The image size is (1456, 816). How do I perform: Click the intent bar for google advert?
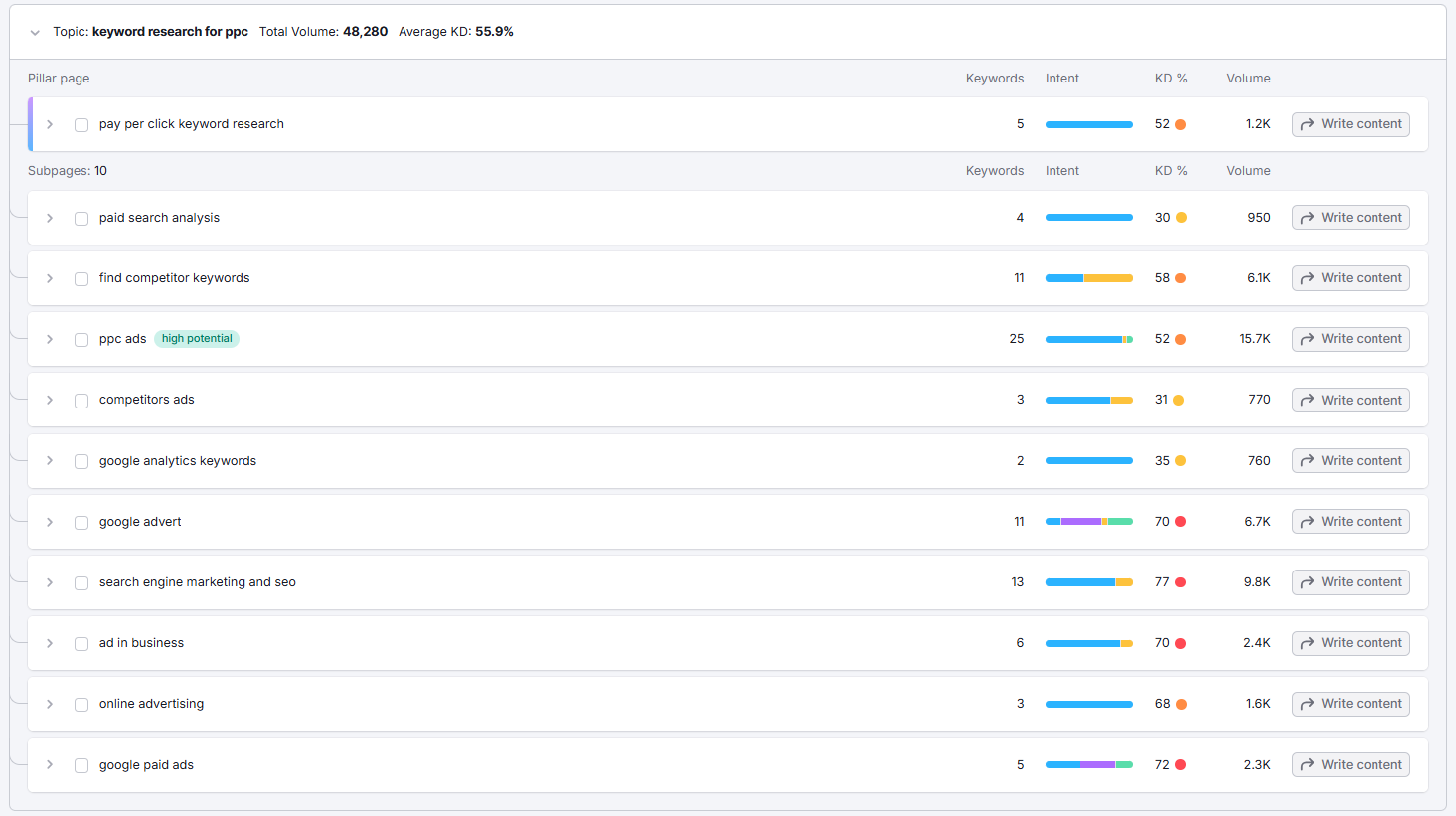tap(1089, 522)
